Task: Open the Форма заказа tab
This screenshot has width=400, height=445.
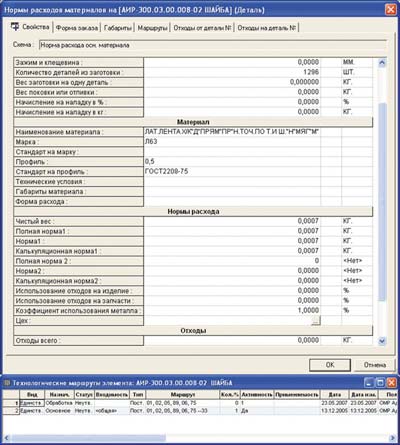Action: point(77,28)
